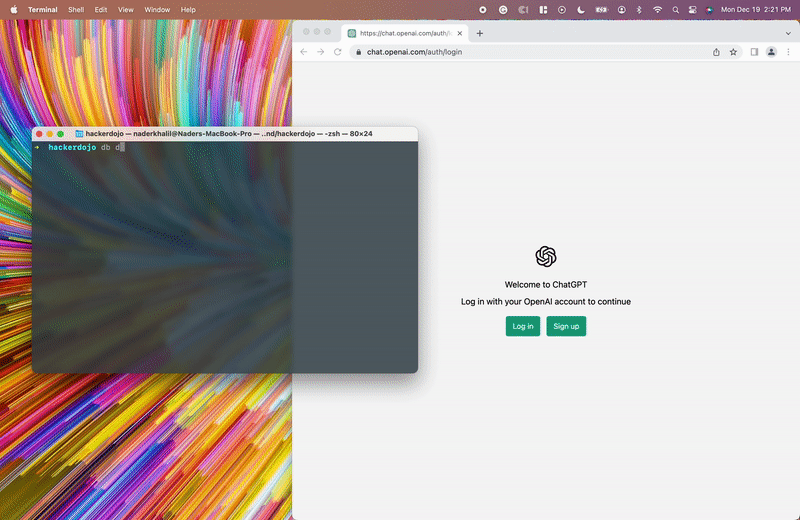Go back using the browser back arrow
The height and width of the screenshot is (520, 800).
[305, 52]
